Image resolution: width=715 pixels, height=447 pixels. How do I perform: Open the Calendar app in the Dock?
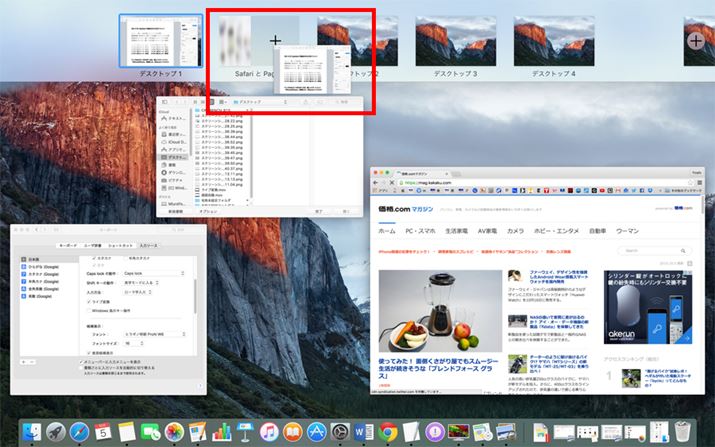click(103, 432)
